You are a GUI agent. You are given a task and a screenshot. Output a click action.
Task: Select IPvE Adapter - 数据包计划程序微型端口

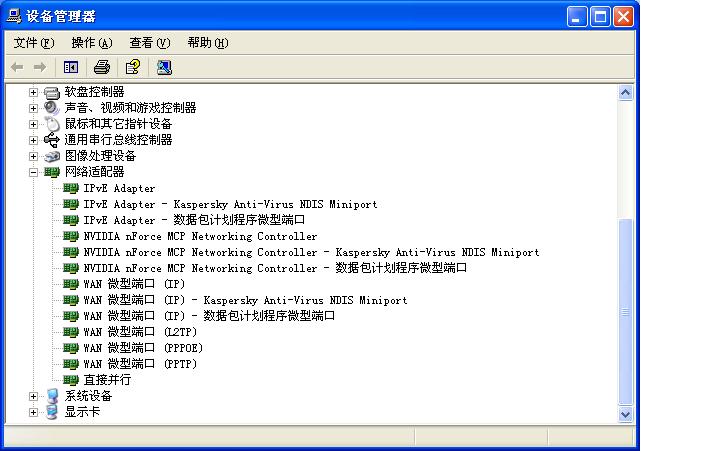[x=194, y=220]
